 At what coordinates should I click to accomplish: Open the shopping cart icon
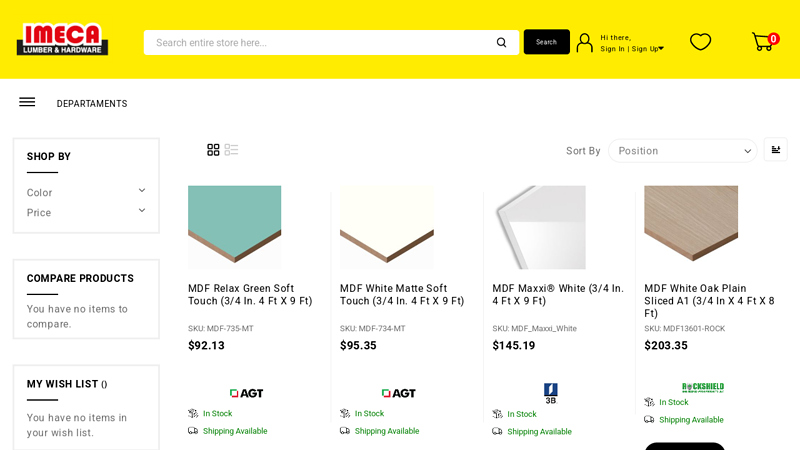(x=763, y=42)
